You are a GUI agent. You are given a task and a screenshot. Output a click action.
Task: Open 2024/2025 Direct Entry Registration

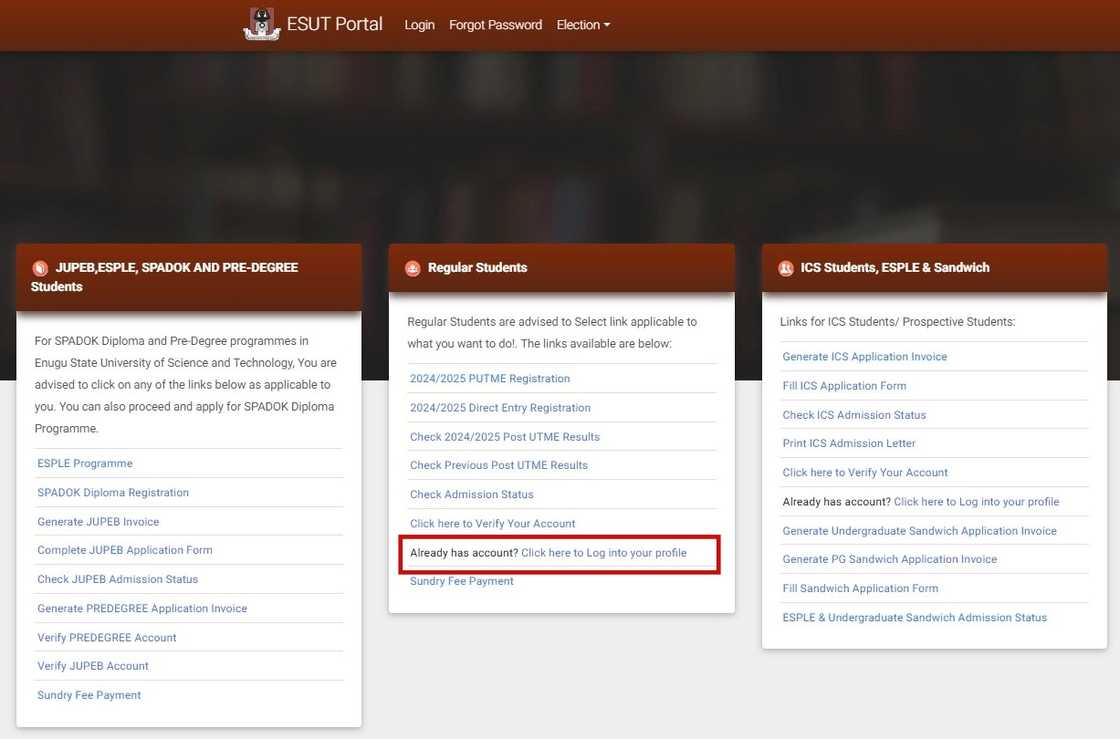coord(500,408)
